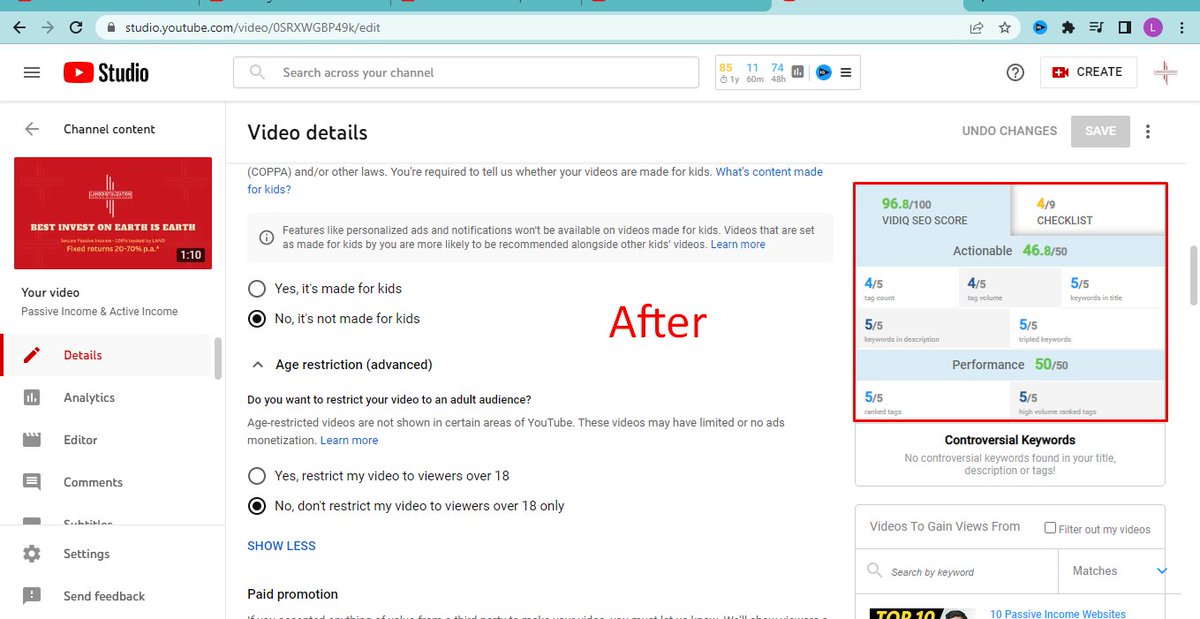Click the share page icon in address bar
Image resolution: width=1200 pixels, height=619 pixels.
[x=976, y=28]
